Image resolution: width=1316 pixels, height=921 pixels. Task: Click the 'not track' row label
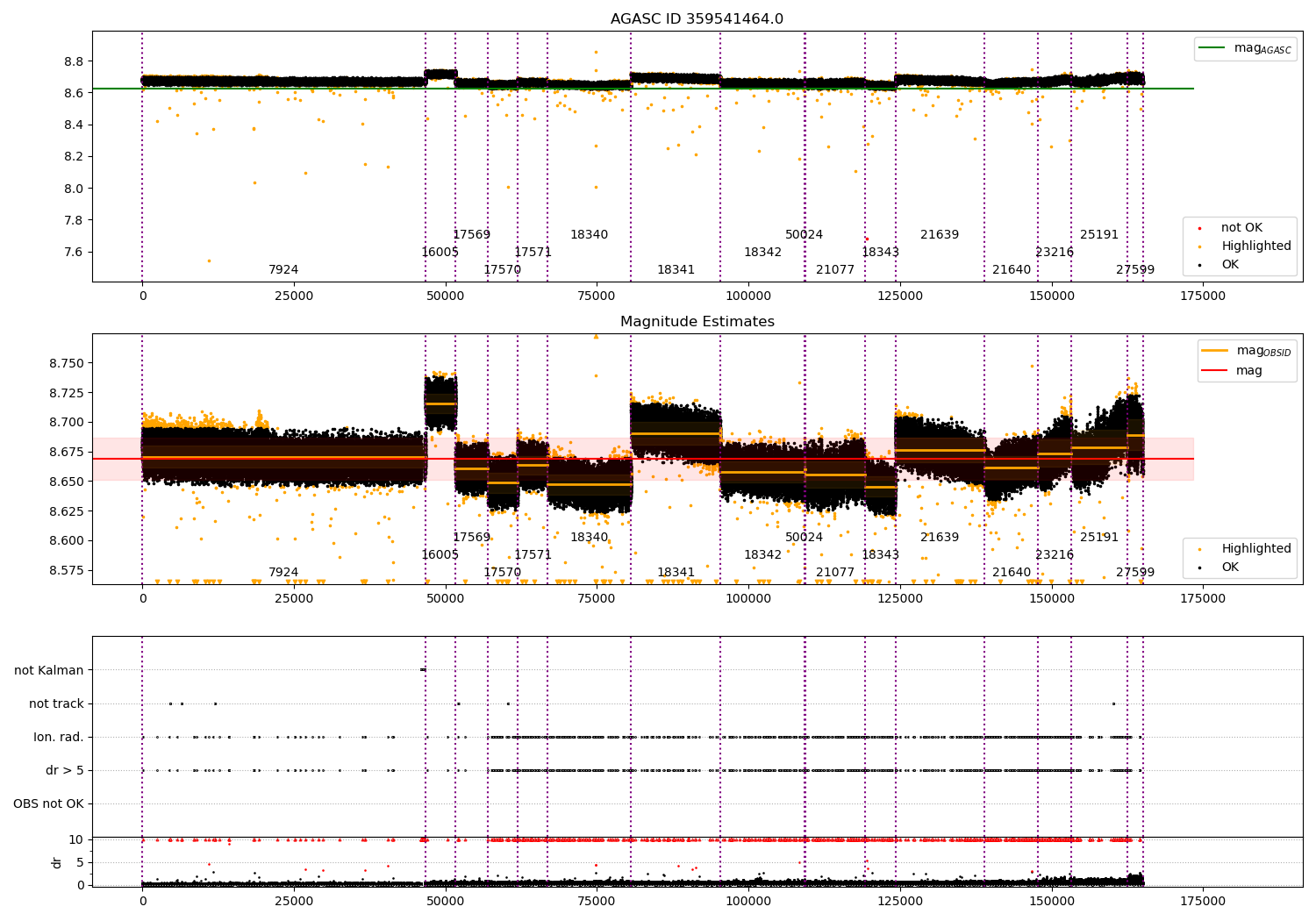[x=56, y=703]
